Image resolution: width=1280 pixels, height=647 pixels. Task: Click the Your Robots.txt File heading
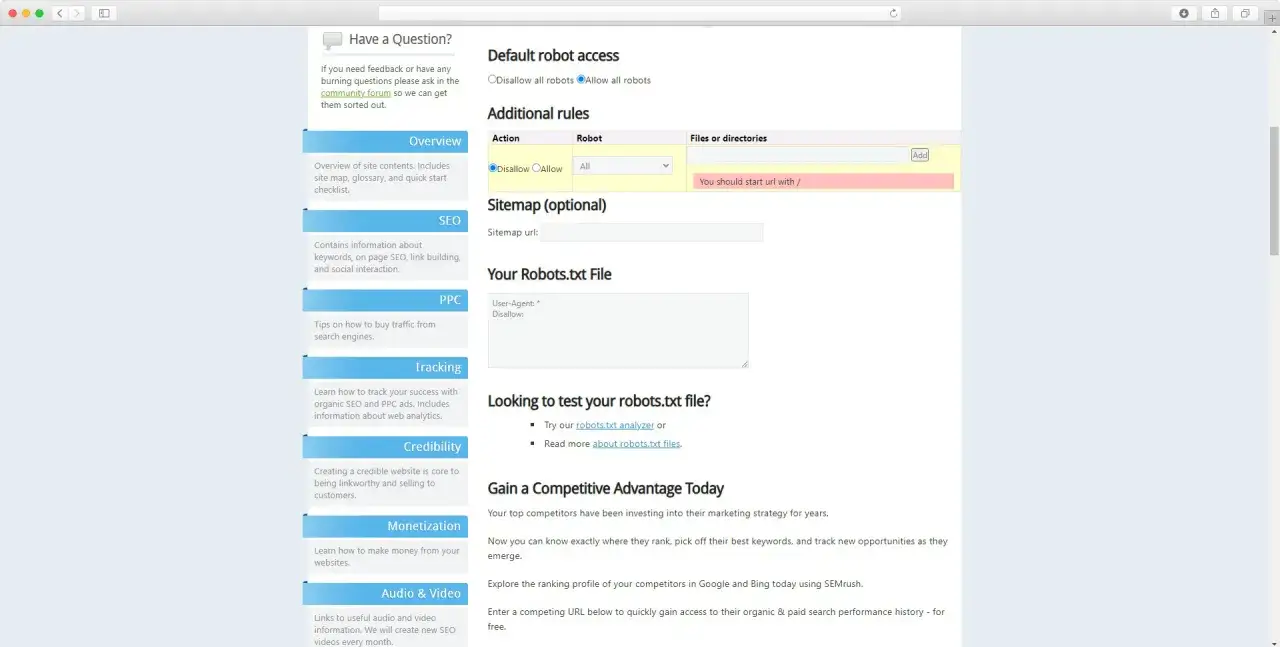click(549, 274)
